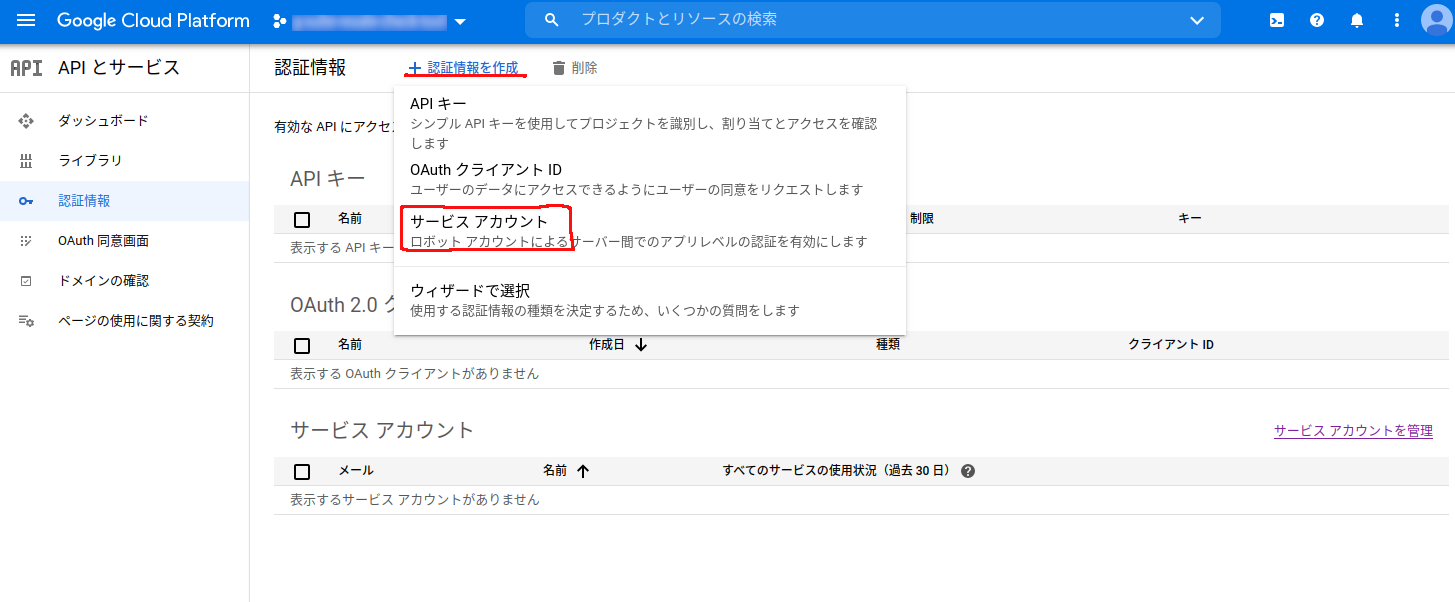Click the クライアント ID column header
Screen dimensions: 1455x602
click(x=1171, y=344)
